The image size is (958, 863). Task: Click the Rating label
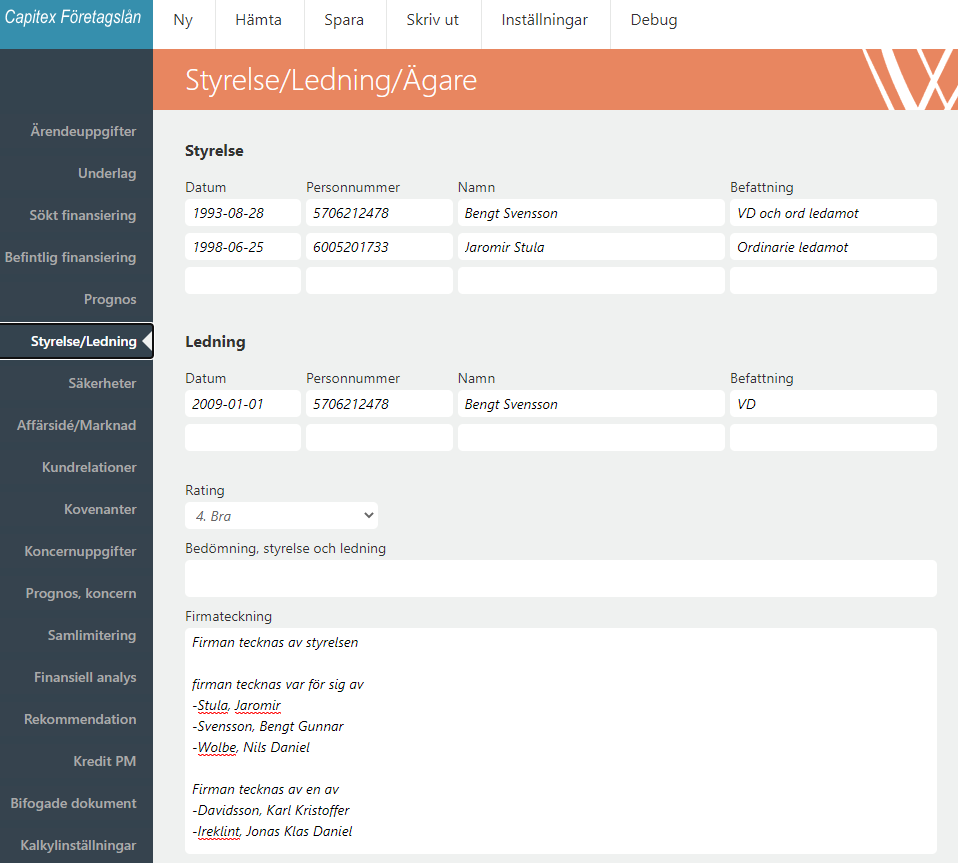pos(205,490)
